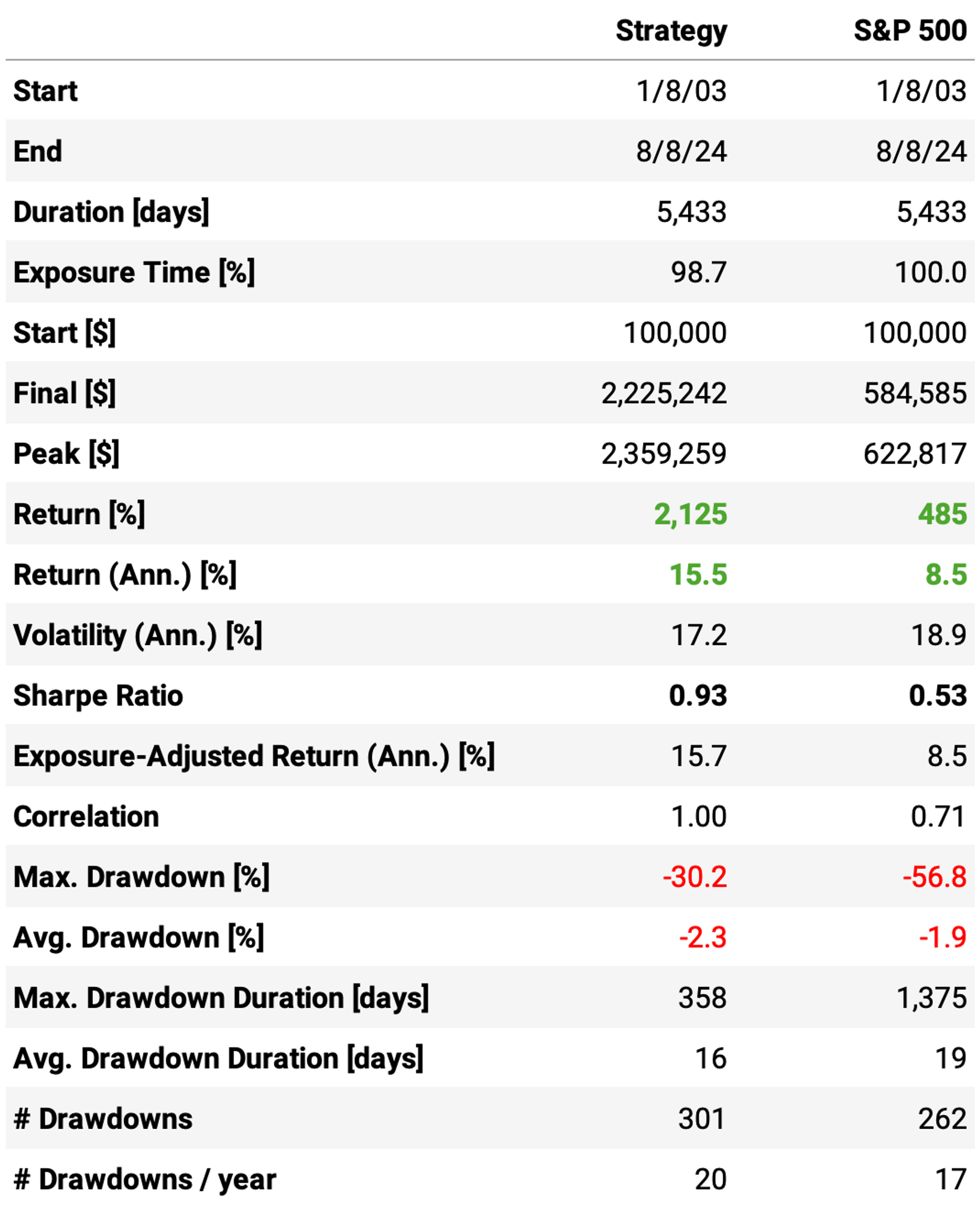Select the S&P 500 peak value 622,817
Viewport: 980px width, 1215px height.
[x=915, y=454]
